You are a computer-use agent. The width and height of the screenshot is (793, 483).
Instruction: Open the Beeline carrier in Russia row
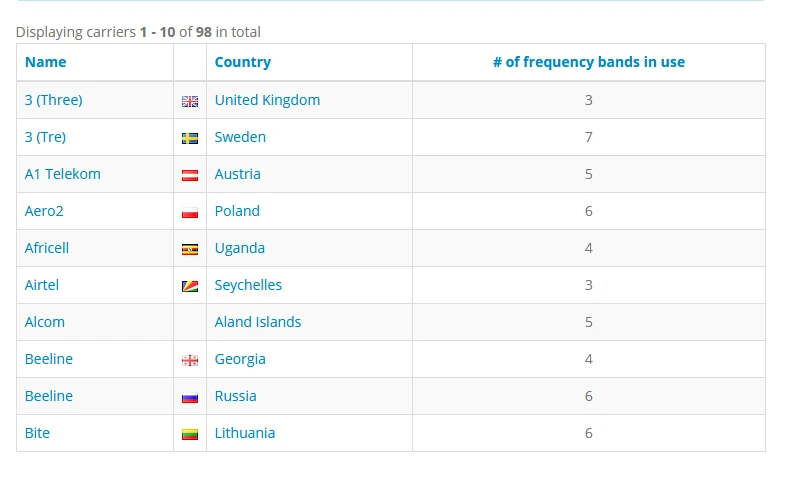[x=49, y=396]
